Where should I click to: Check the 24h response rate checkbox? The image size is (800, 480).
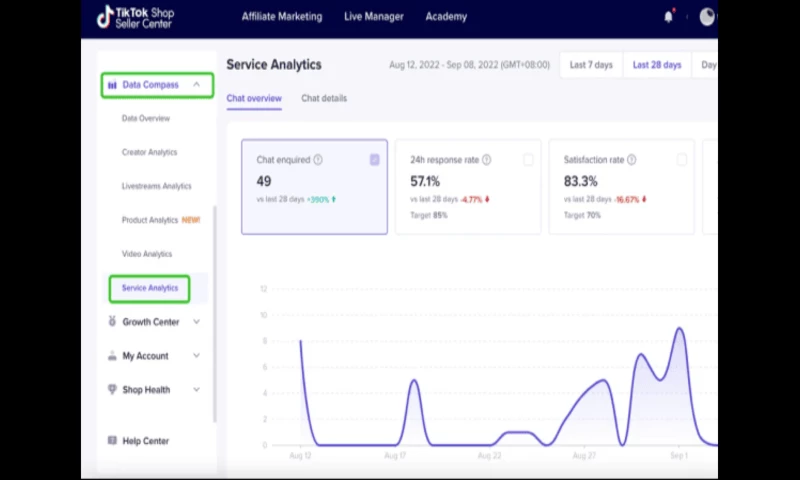[x=528, y=160]
